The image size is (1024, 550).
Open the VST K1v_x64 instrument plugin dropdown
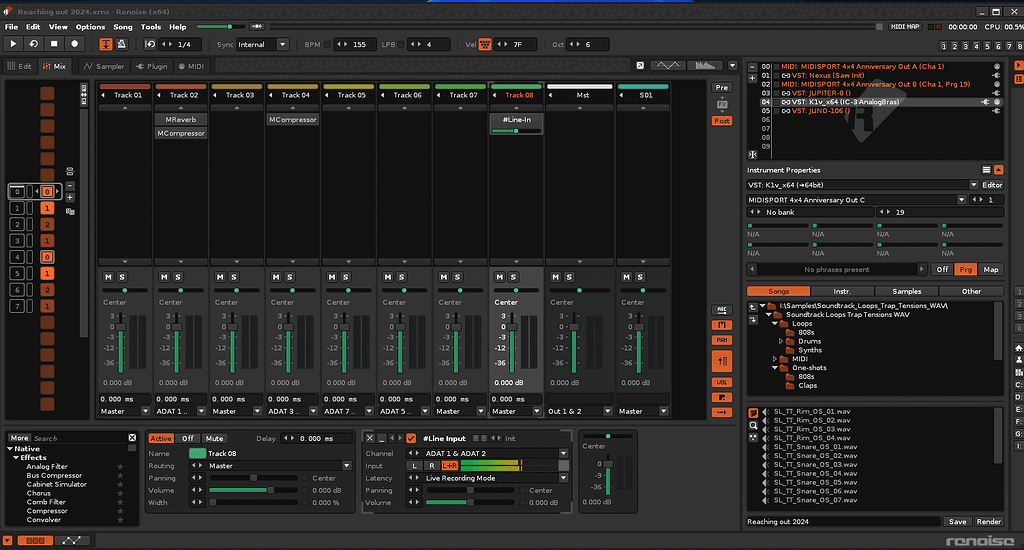point(863,185)
